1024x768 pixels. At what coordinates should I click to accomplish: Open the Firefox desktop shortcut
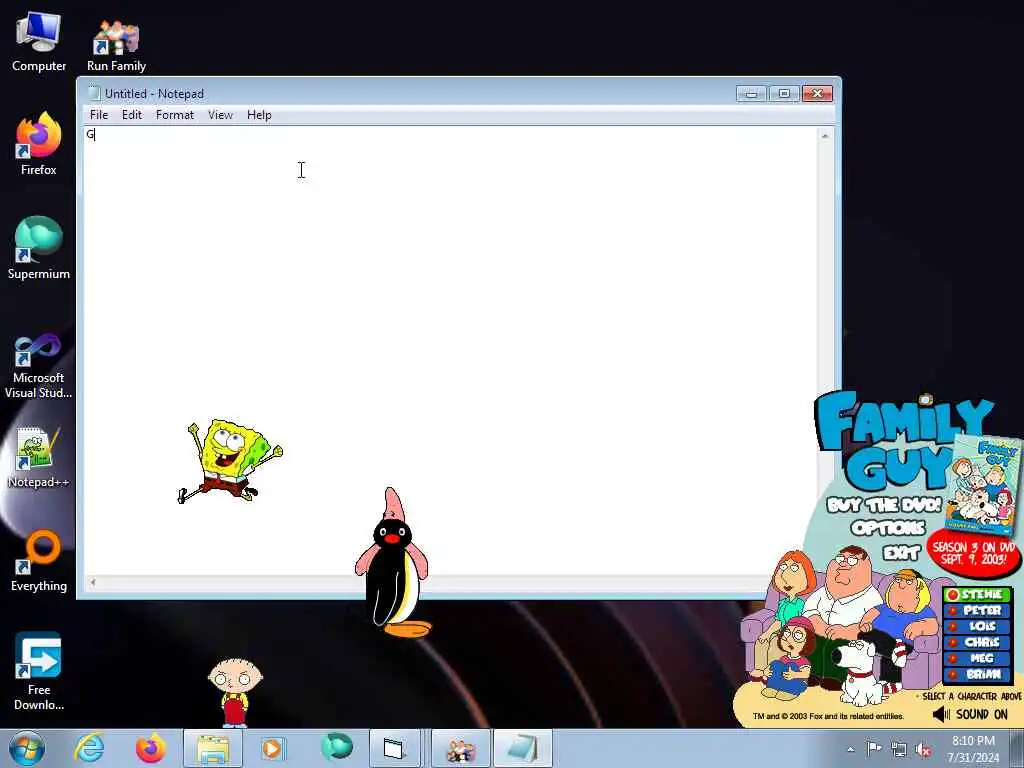tap(39, 145)
